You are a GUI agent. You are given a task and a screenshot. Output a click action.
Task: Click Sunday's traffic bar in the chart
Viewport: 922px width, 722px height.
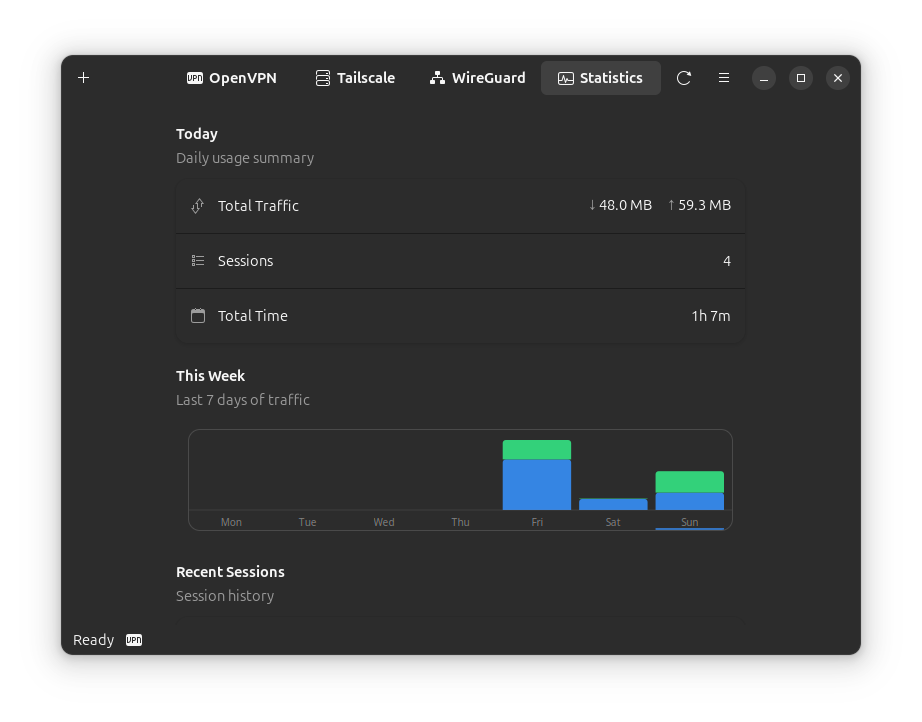coord(689,490)
